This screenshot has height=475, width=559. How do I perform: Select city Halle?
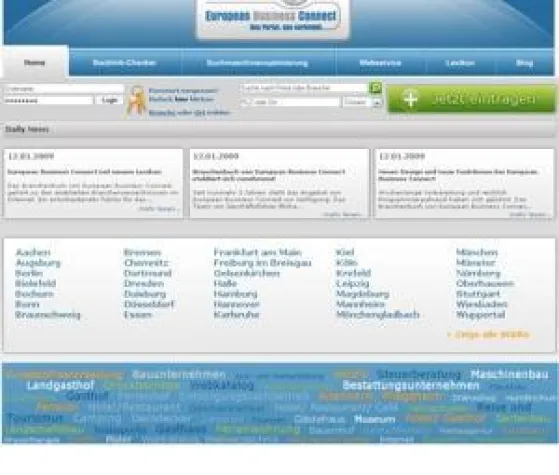[225, 284]
